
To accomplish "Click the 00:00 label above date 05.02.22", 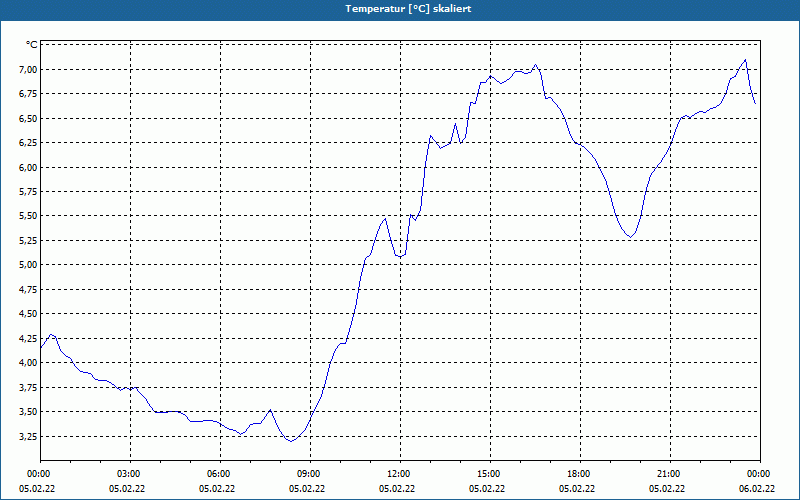I will [x=40, y=474].
